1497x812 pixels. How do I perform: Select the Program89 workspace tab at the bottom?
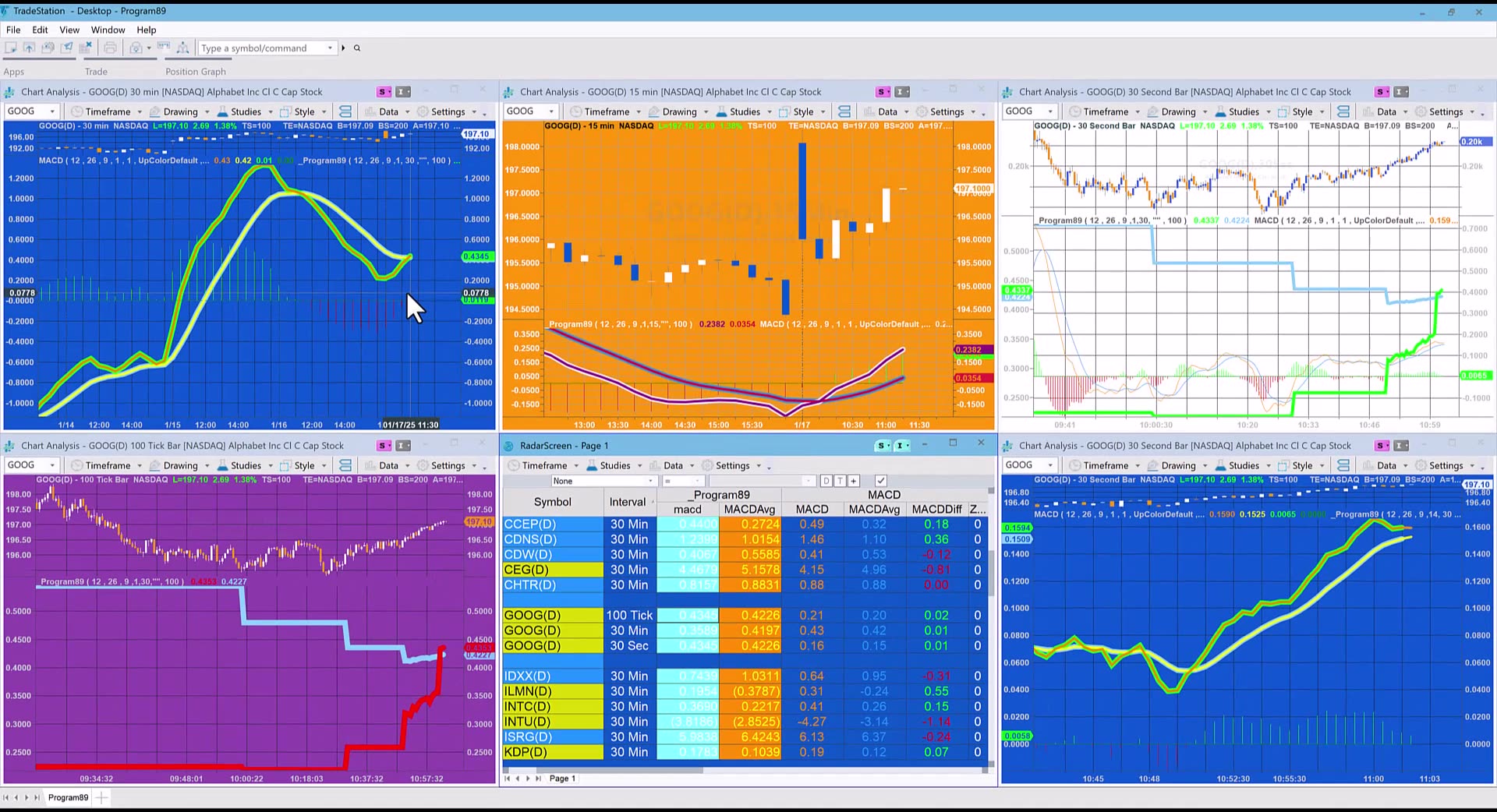click(x=68, y=797)
